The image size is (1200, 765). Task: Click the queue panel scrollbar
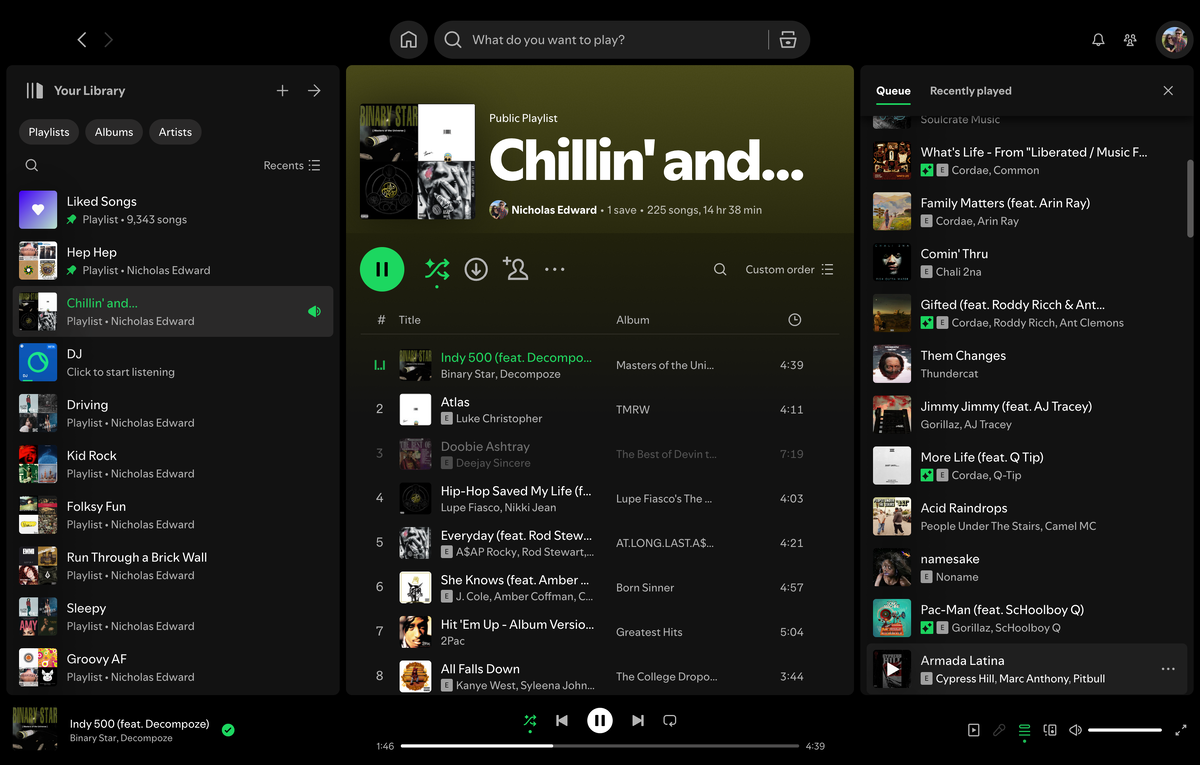click(x=1190, y=197)
